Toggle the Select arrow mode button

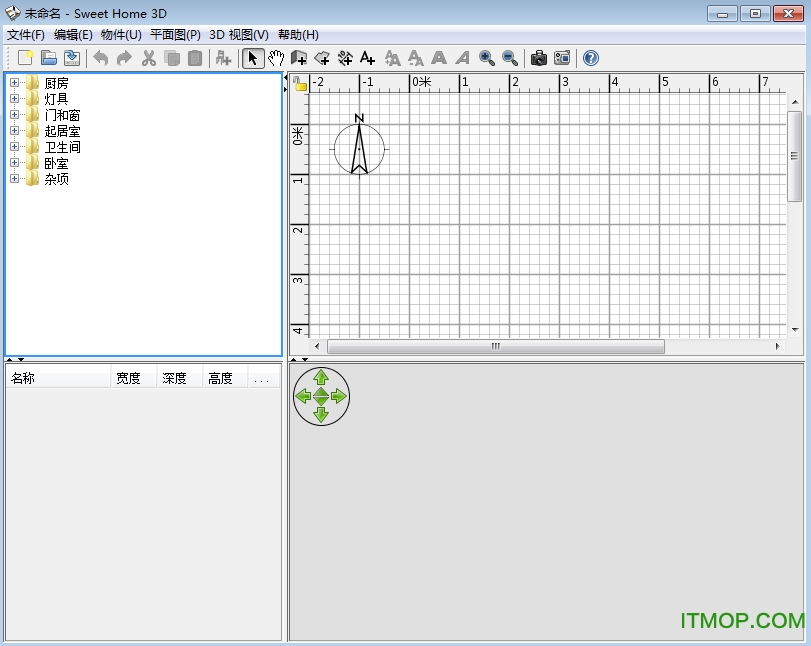pos(253,58)
